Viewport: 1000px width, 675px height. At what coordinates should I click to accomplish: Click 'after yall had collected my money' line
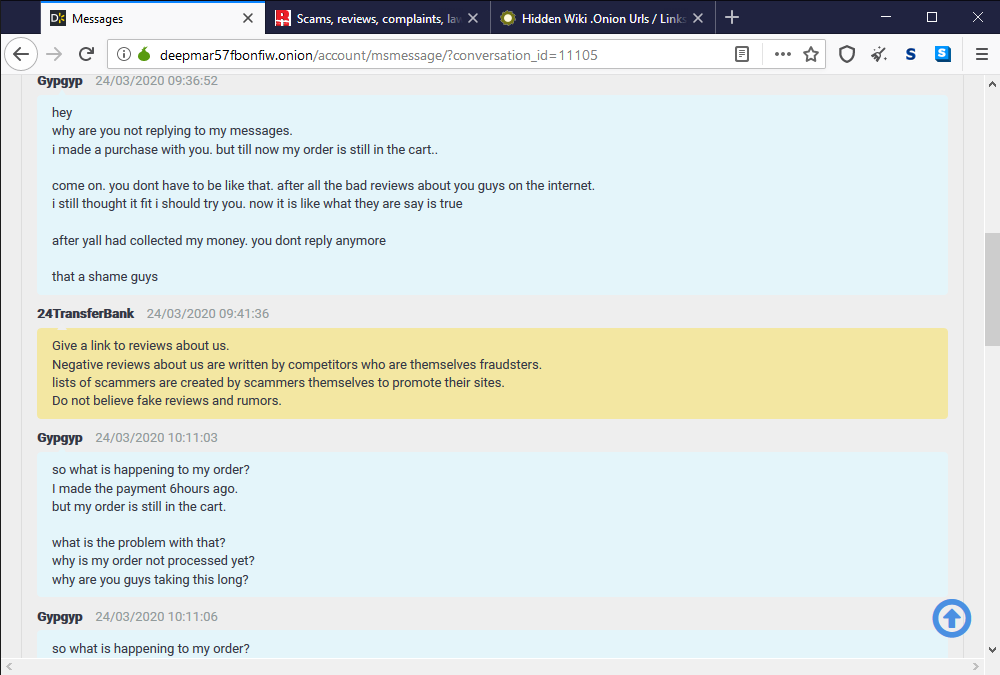[219, 241]
